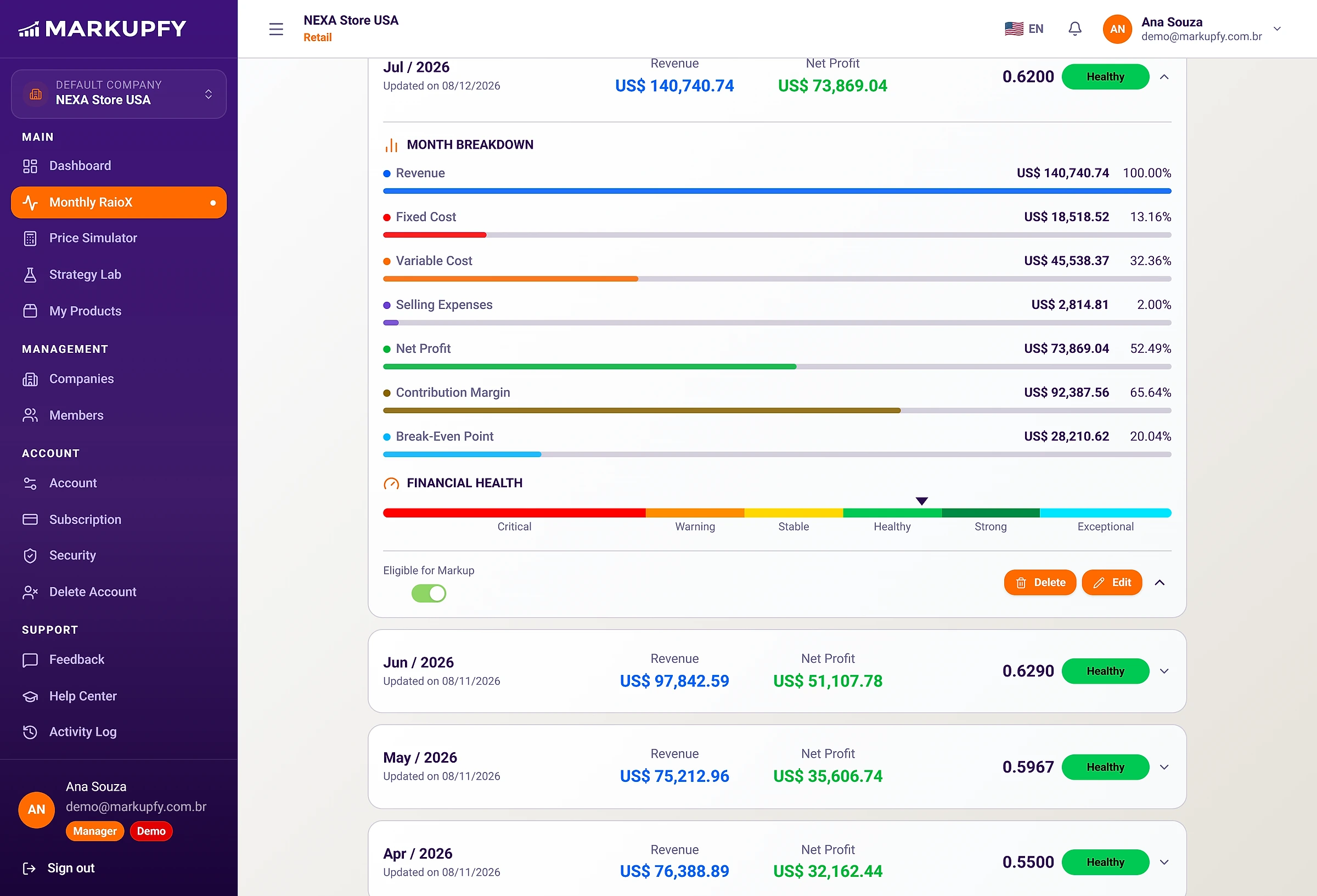Click the Help Center graduation cap icon
This screenshot has height=896, width=1317.
click(30, 696)
